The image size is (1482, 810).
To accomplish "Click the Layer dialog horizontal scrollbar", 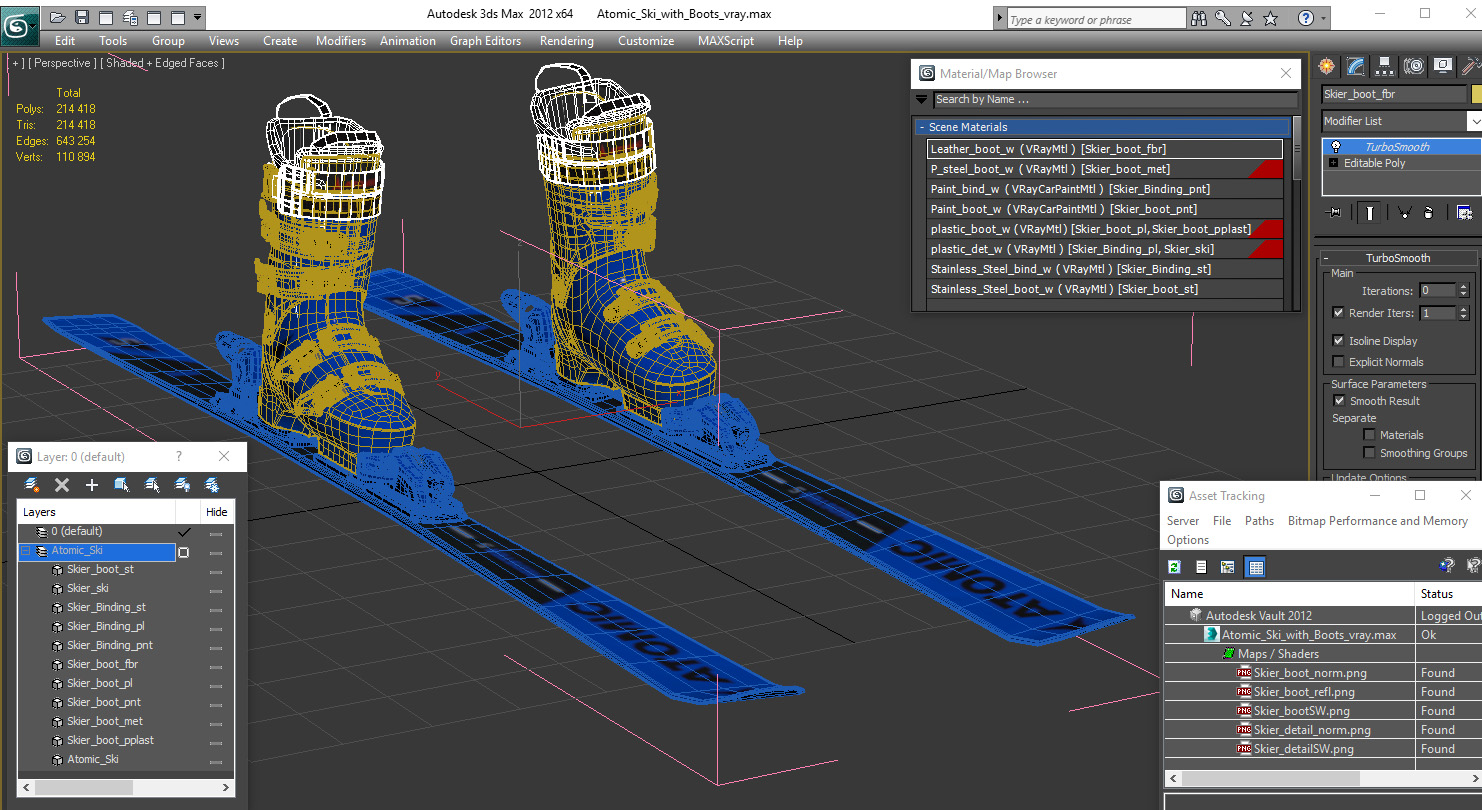I will pos(84,788).
